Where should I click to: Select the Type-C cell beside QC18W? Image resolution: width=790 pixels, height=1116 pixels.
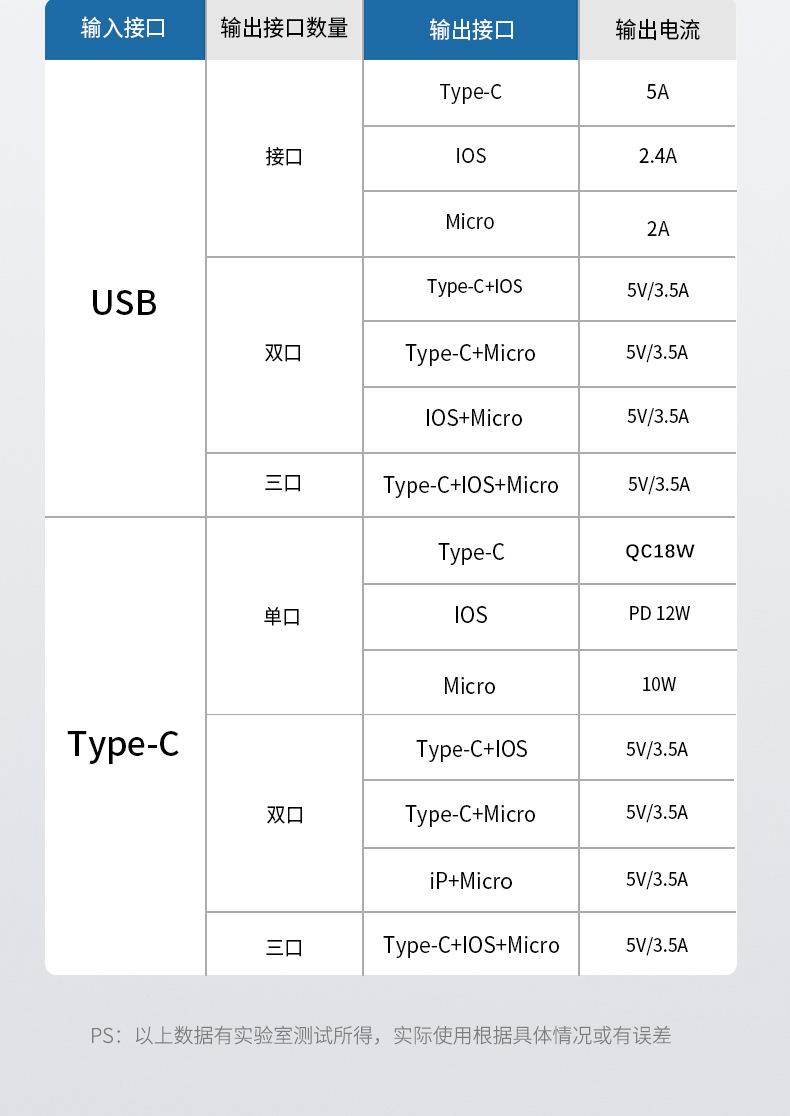[471, 552]
